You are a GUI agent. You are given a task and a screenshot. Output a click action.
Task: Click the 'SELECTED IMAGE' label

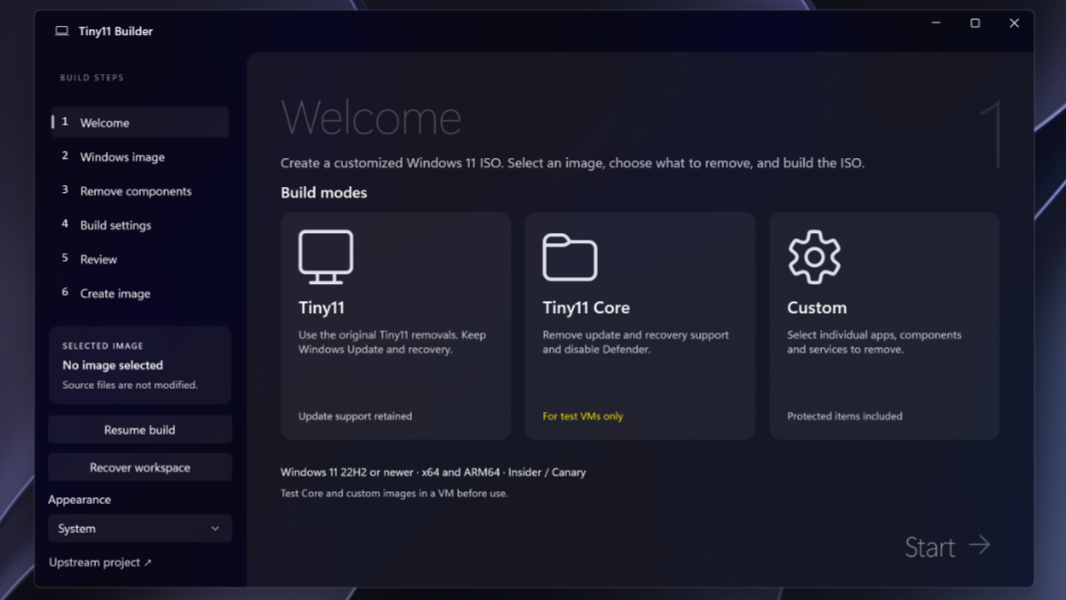(x=103, y=346)
